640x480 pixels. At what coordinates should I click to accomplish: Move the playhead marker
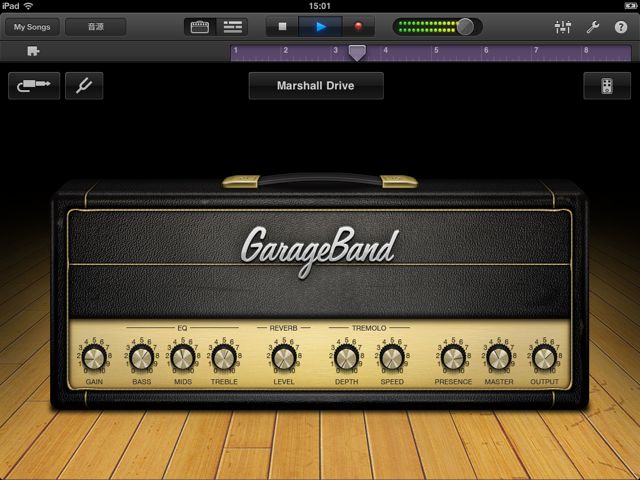pyautogui.click(x=357, y=53)
